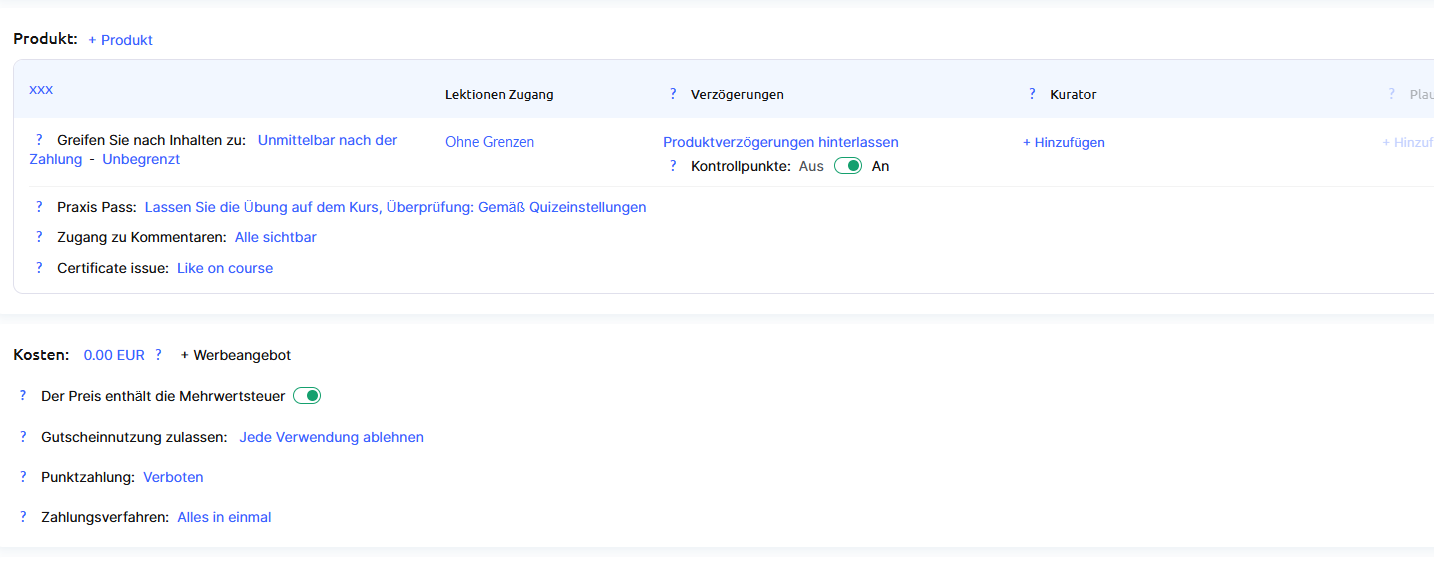Open help for Greifen Sie nach Inhalten zu
The width and height of the screenshot is (1434, 567).
point(39,140)
